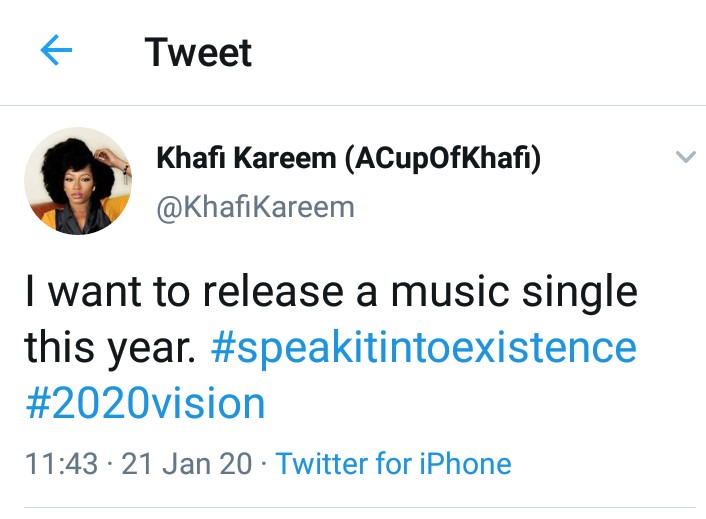The image size is (706, 519).
Task: Click the "Tweet" header title
Action: click(198, 52)
